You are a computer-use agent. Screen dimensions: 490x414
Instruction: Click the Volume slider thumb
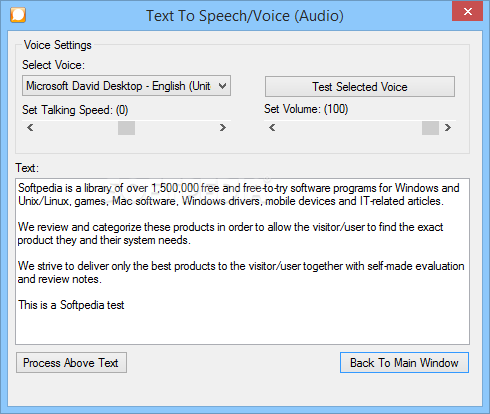[430, 128]
